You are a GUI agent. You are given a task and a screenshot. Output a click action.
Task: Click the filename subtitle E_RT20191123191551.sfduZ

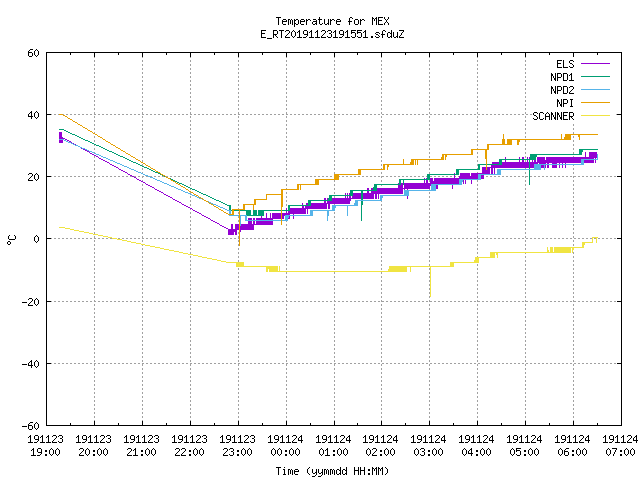[332, 34]
